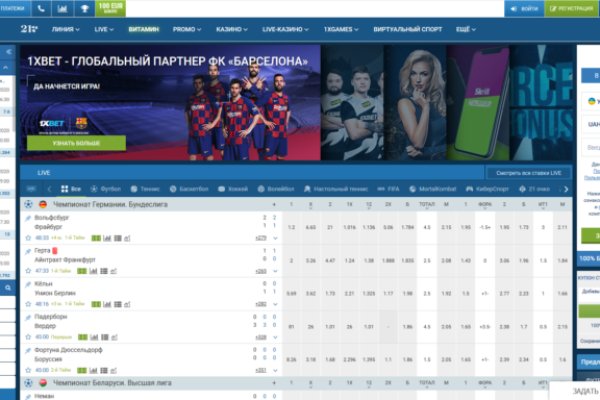This screenshot has width=600, height=400.
Task: Expand the Линия dropdown menu
Action: 67,29
